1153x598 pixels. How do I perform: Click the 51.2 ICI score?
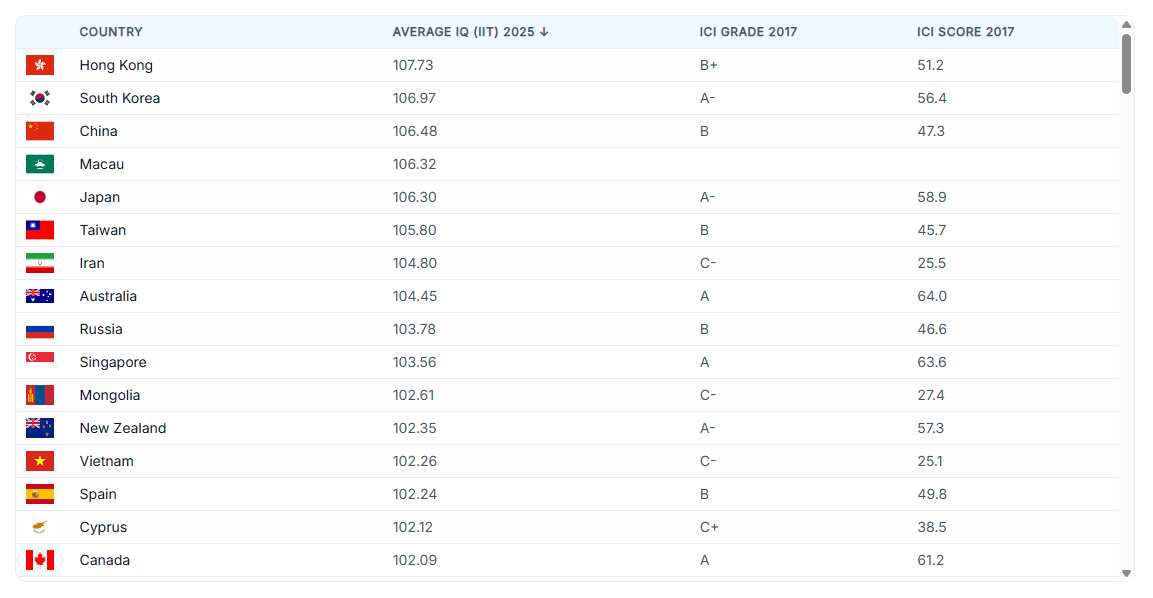(930, 65)
